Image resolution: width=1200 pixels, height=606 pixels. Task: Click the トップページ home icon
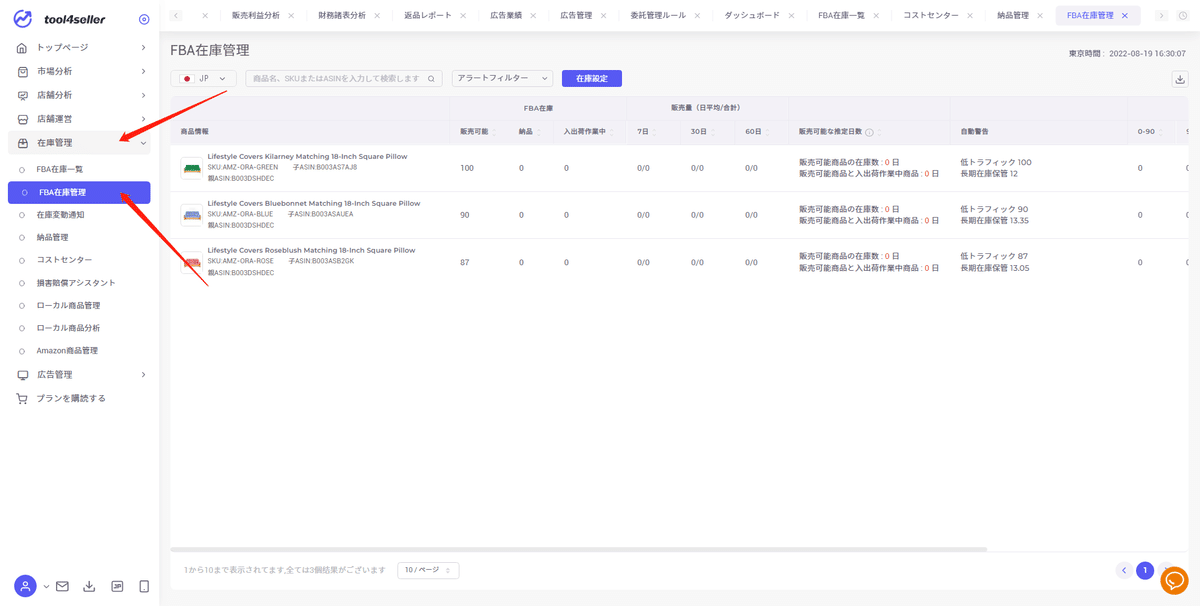[22, 46]
